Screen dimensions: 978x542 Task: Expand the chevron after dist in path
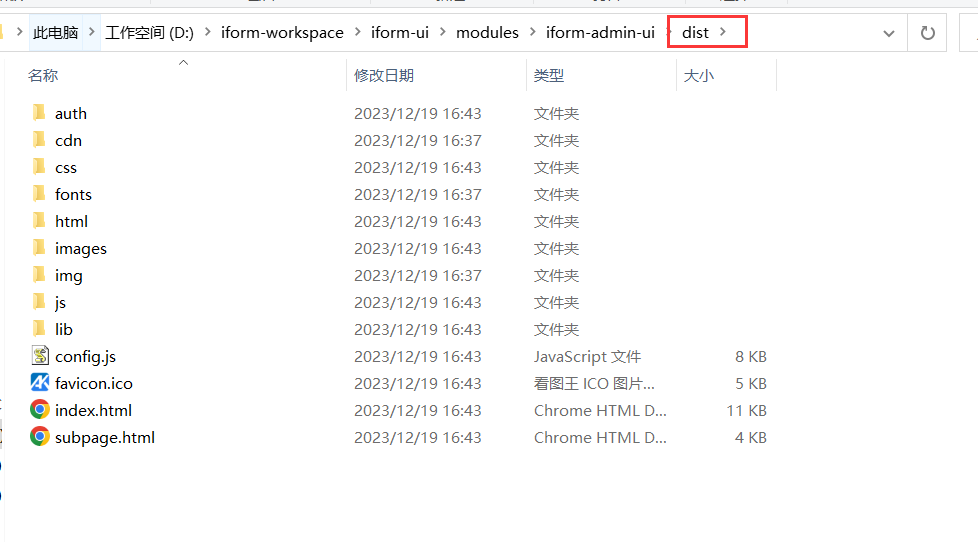pyautogui.click(x=723, y=33)
